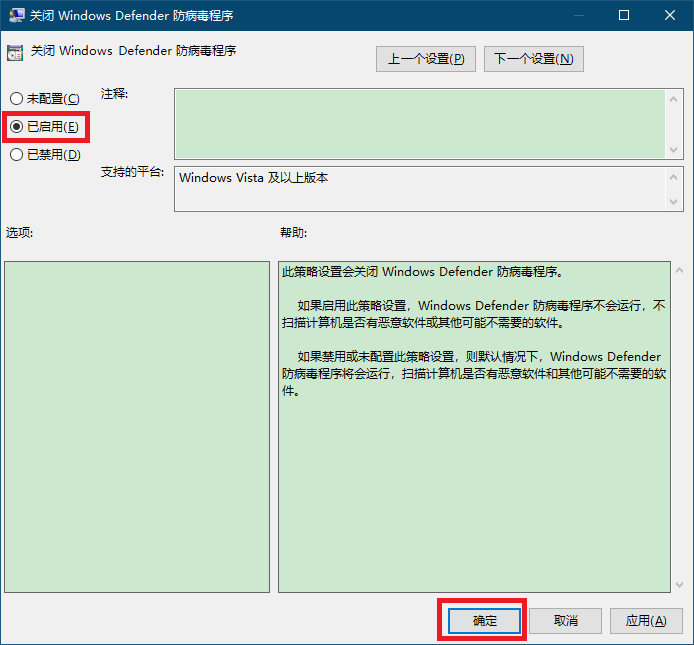
Task: Click the 帮助 panel scroll up arrow
Action: pos(679,270)
